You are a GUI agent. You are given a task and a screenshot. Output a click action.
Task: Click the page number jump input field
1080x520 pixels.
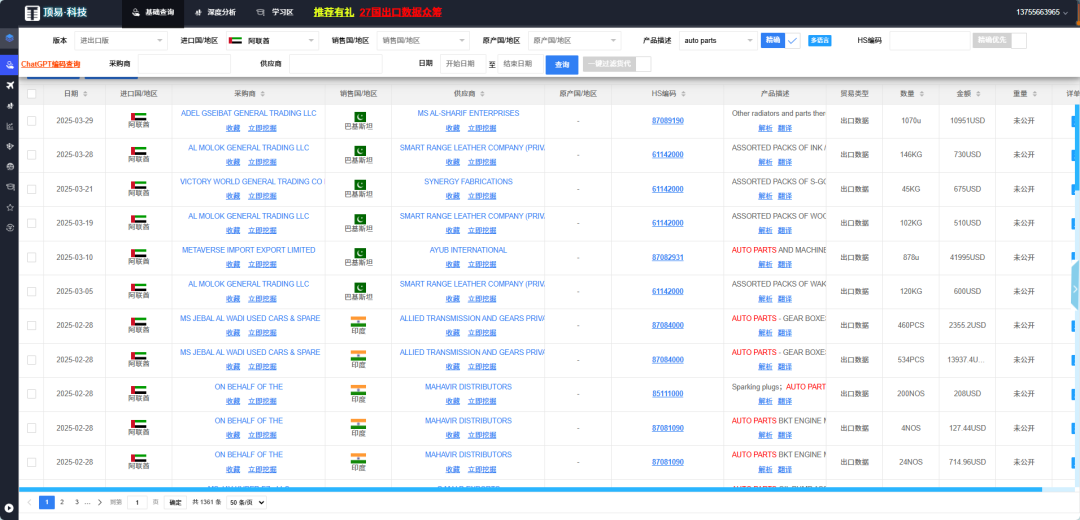pyautogui.click(x=138, y=502)
